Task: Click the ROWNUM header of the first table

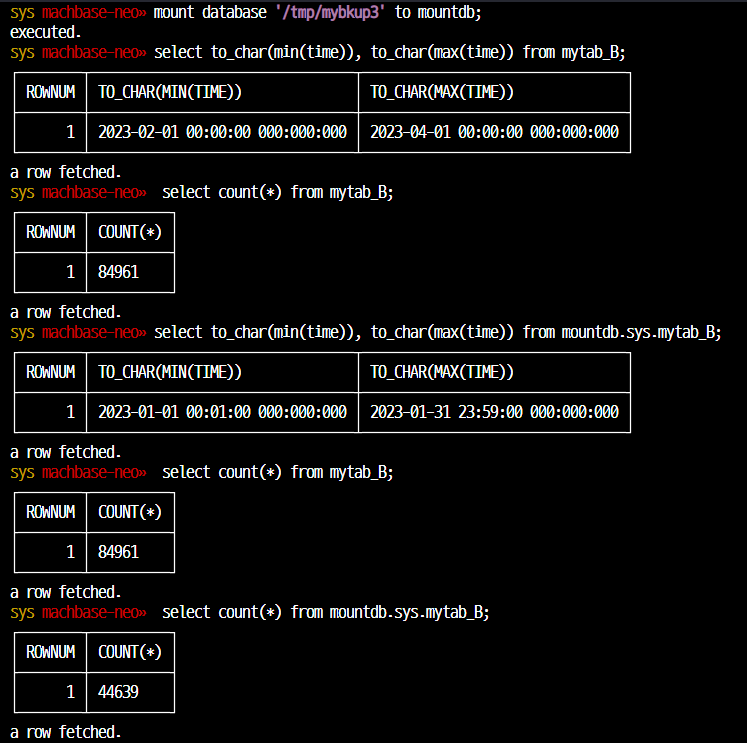Action: point(50,92)
